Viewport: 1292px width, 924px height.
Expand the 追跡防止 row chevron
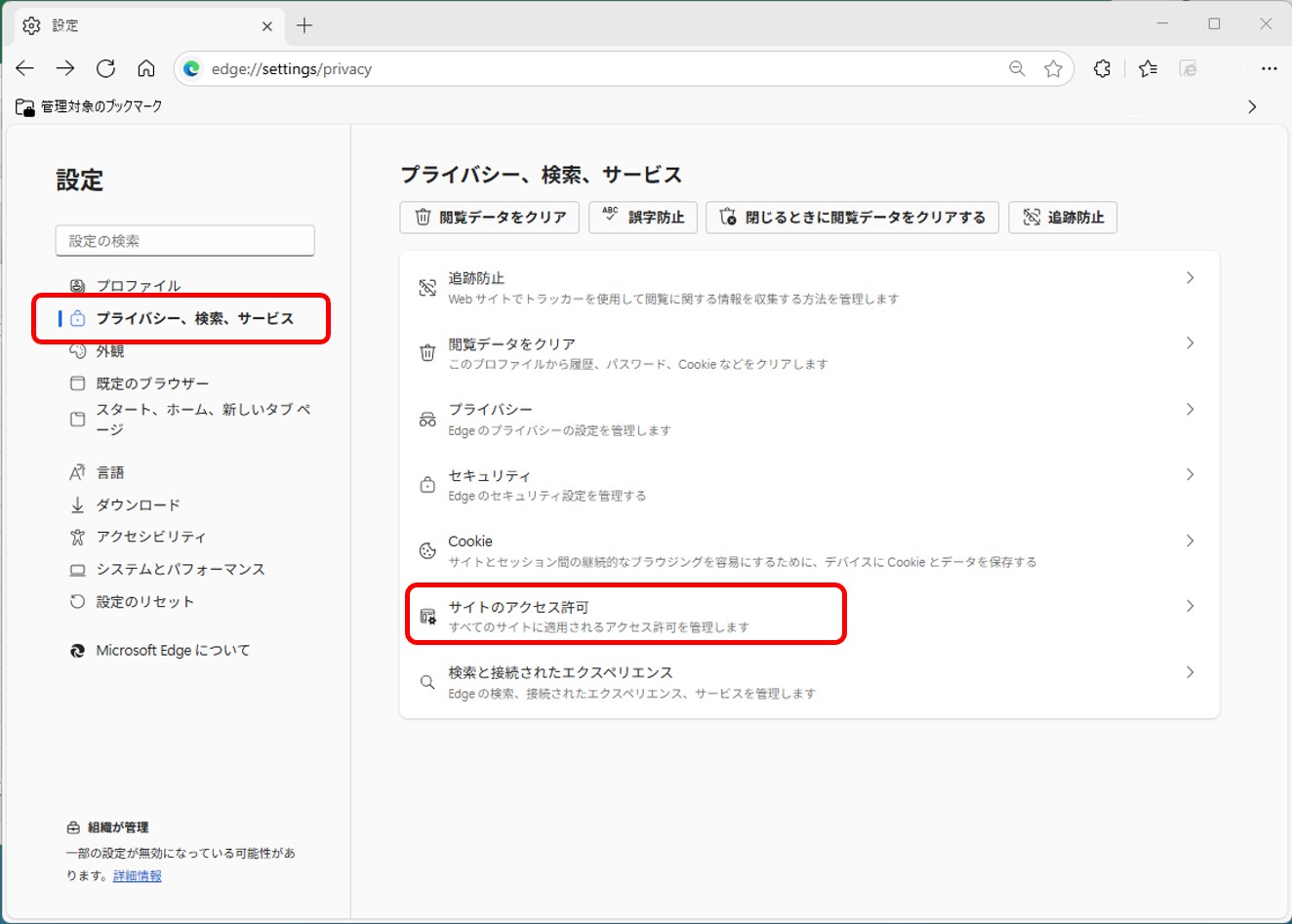1190,278
